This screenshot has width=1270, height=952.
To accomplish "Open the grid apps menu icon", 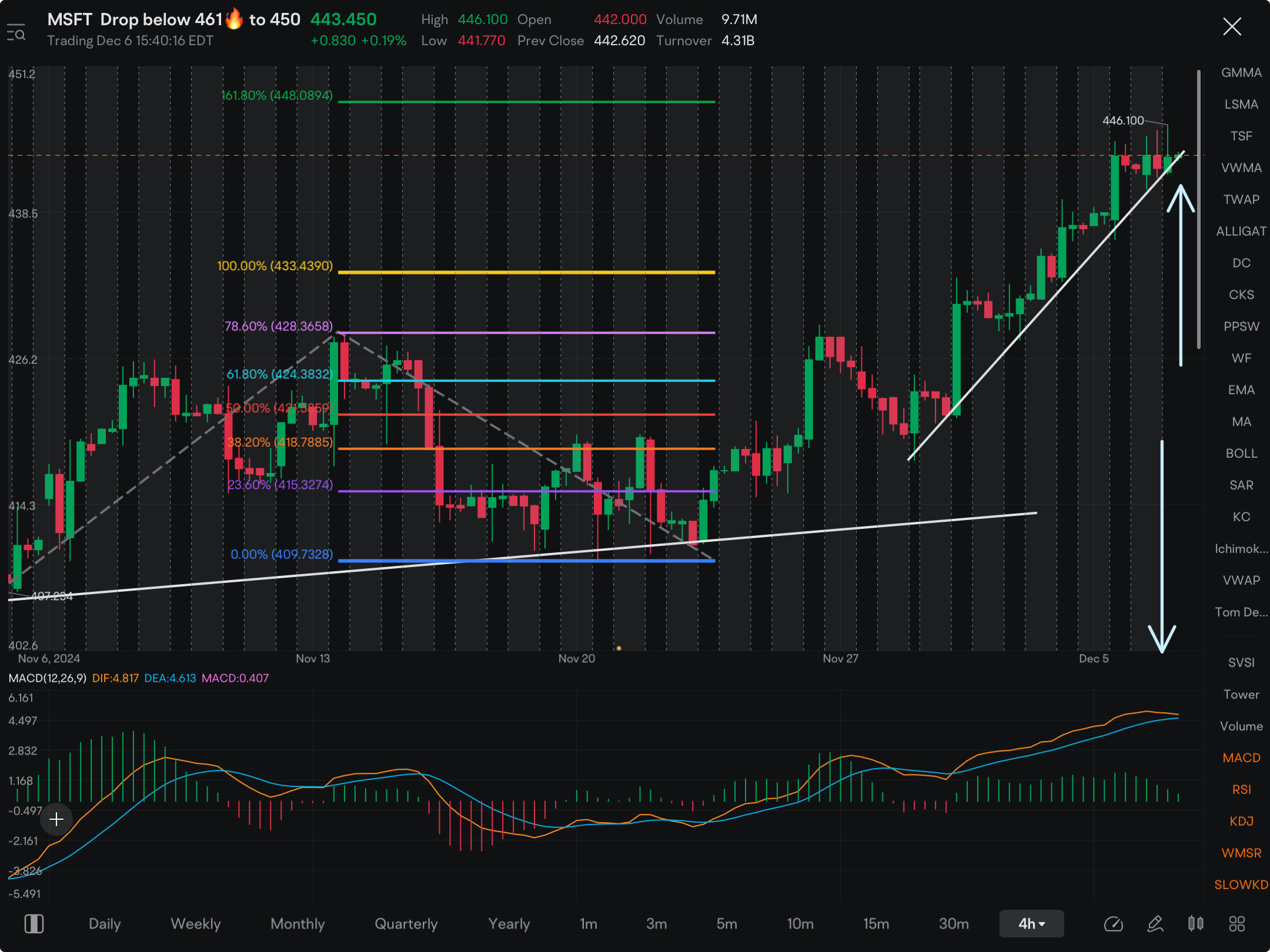I will coord(1237,924).
